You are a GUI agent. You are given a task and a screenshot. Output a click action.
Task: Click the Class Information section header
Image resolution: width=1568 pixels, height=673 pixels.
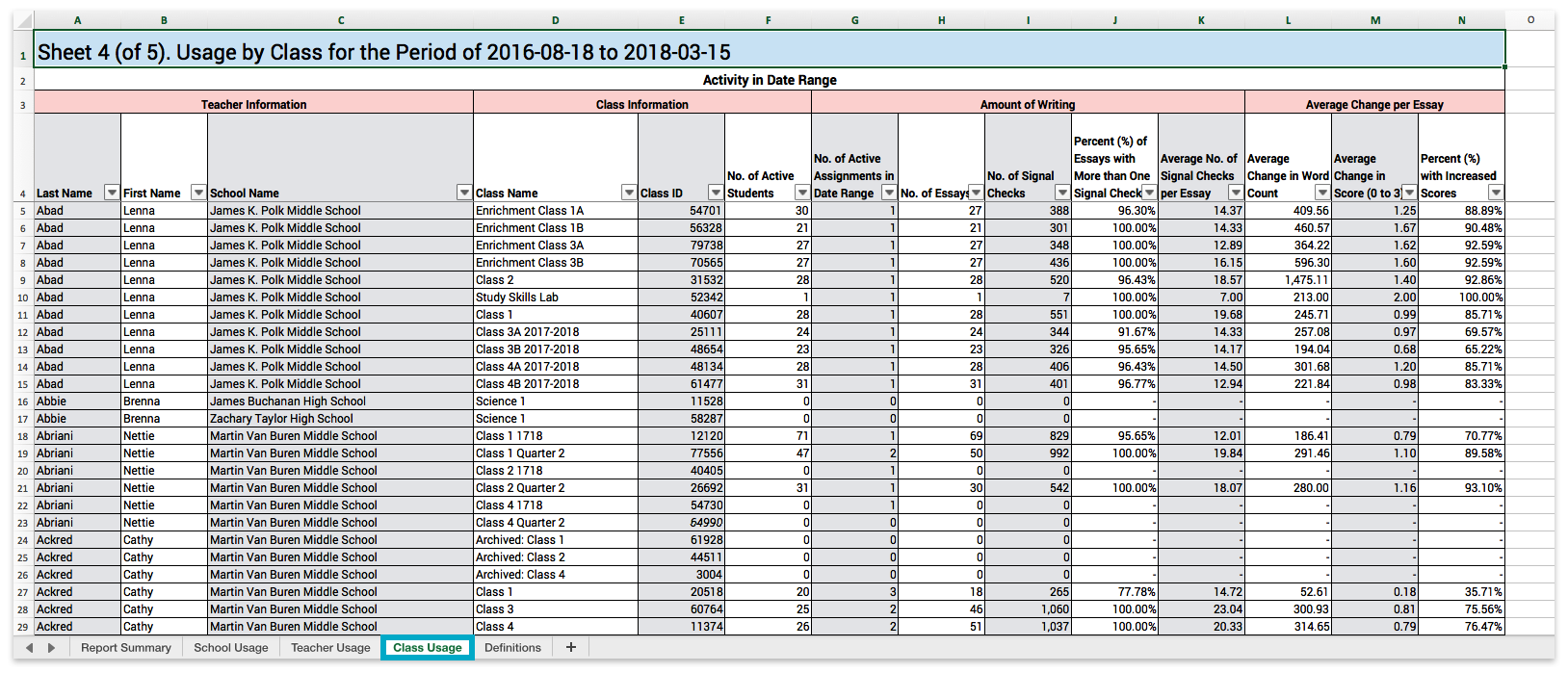(642, 104)
